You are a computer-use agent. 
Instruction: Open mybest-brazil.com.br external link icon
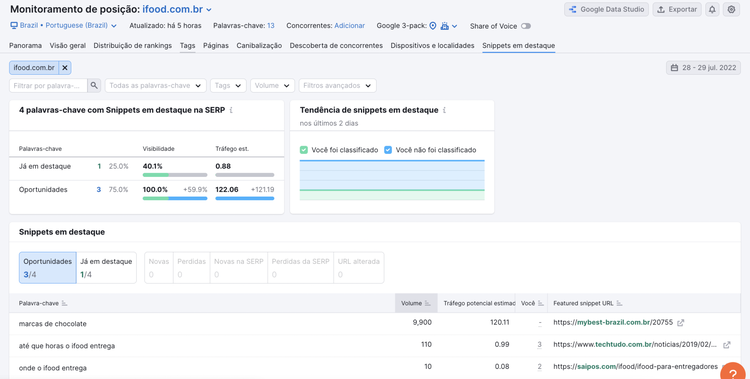(x=681, y=323)
